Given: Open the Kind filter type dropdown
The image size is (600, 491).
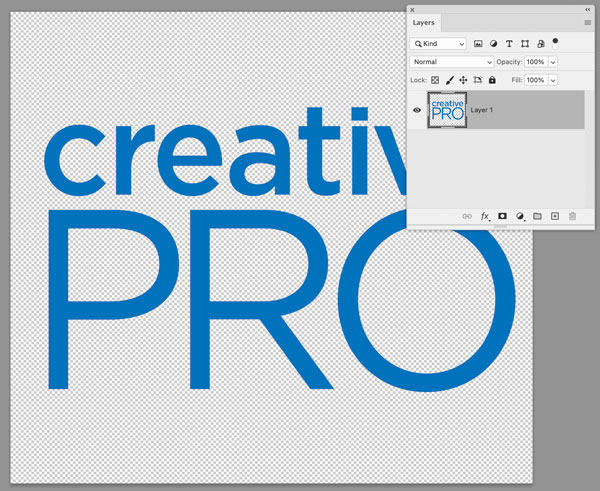Looking at the screenshot, I should 438,44.
